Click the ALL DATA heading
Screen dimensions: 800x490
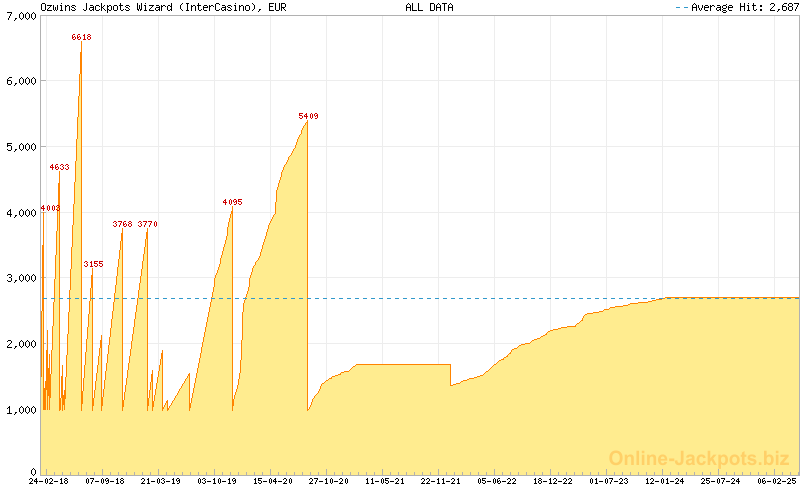[429, 7]
